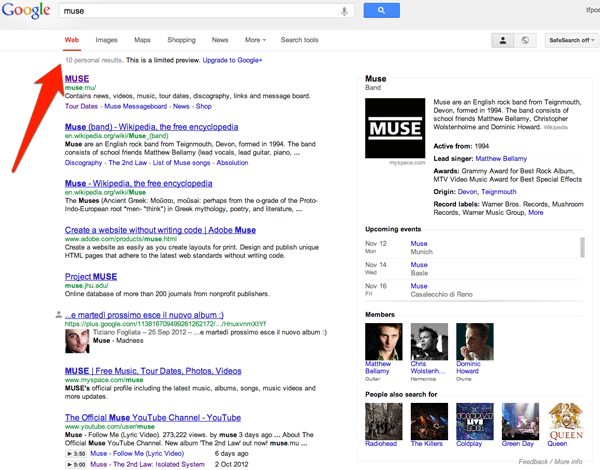Open the Muse Messageboard sitelink
The width and height of the screenshot is (600, 470).
coord(135,106)
